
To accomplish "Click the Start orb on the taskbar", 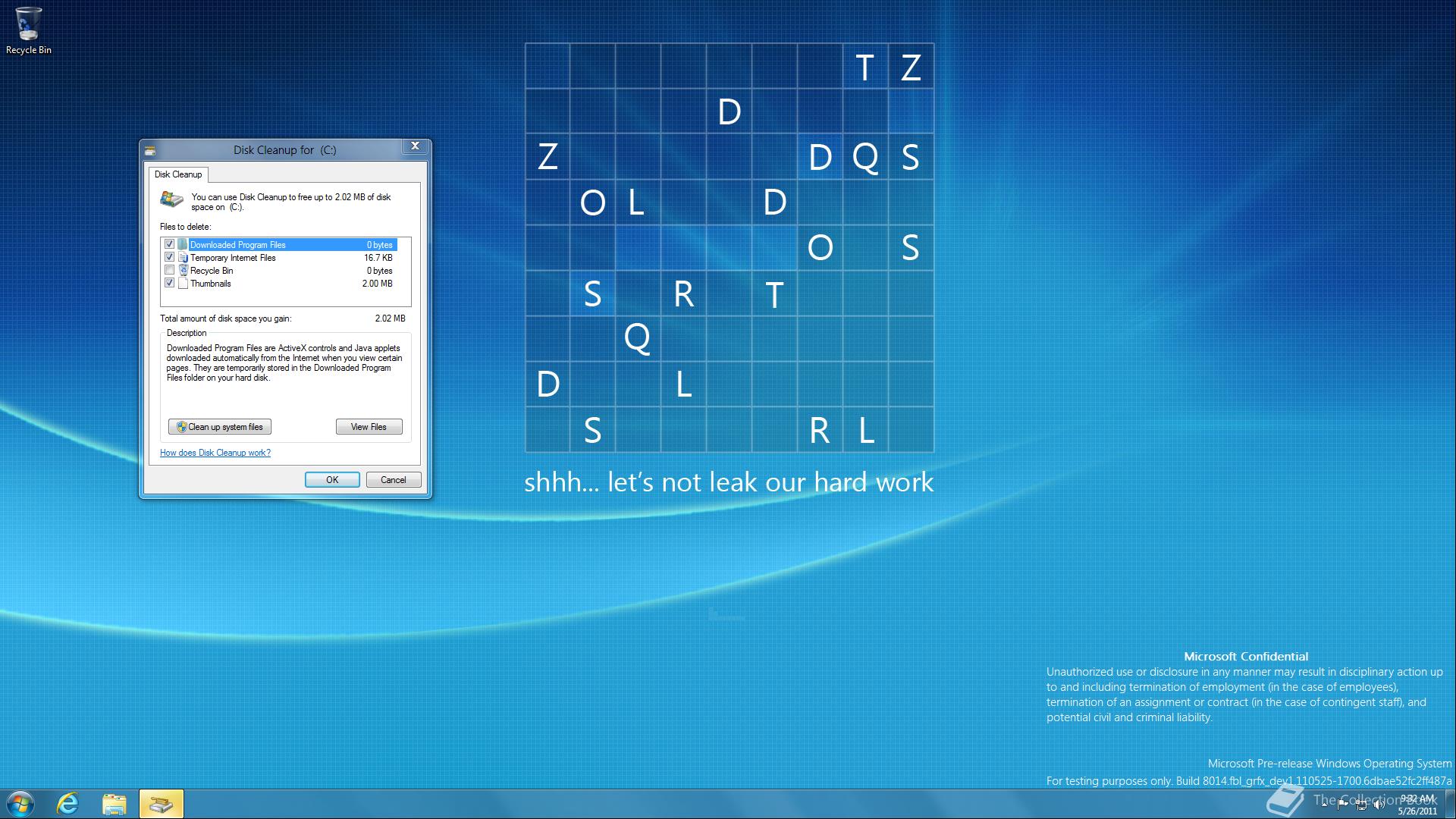I will 20,804.
